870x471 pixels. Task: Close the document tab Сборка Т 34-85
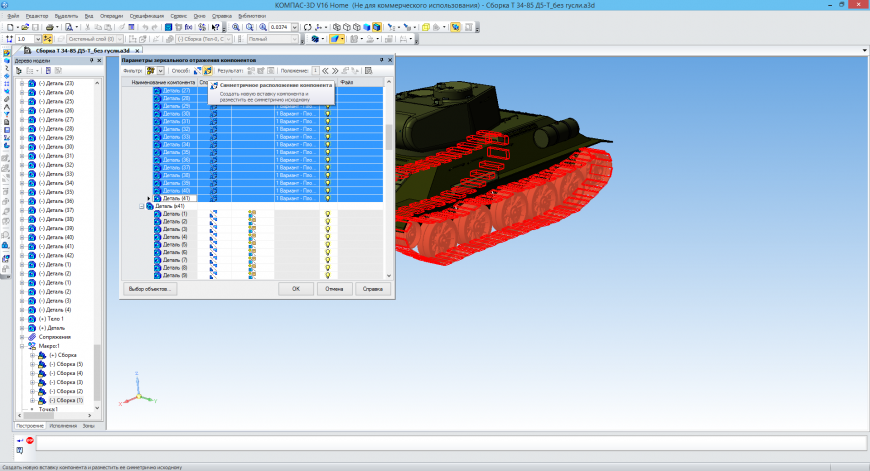138,50
